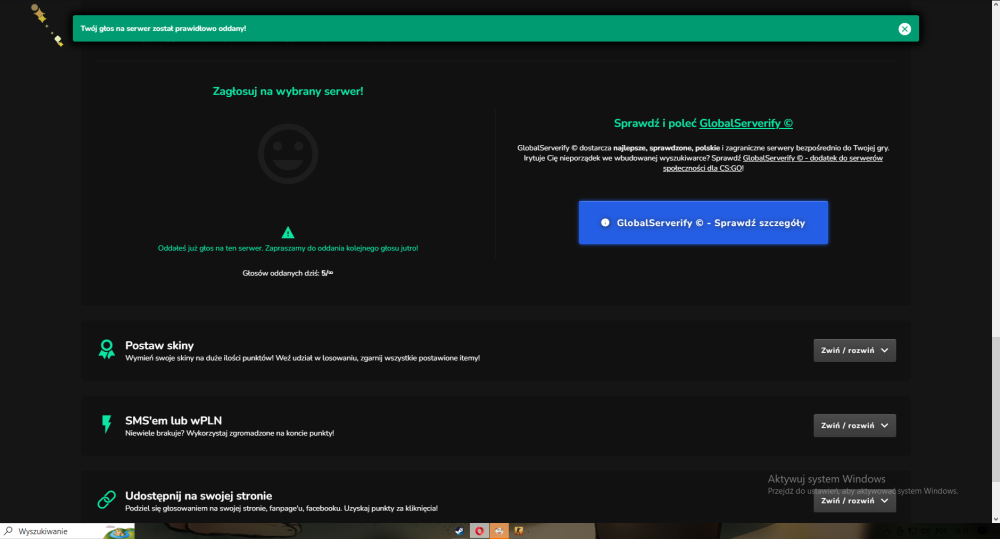Expand the Postaw skiny section
Image resolution: width=1000 pixels, height=539 pixels.
tap(854, 350)
